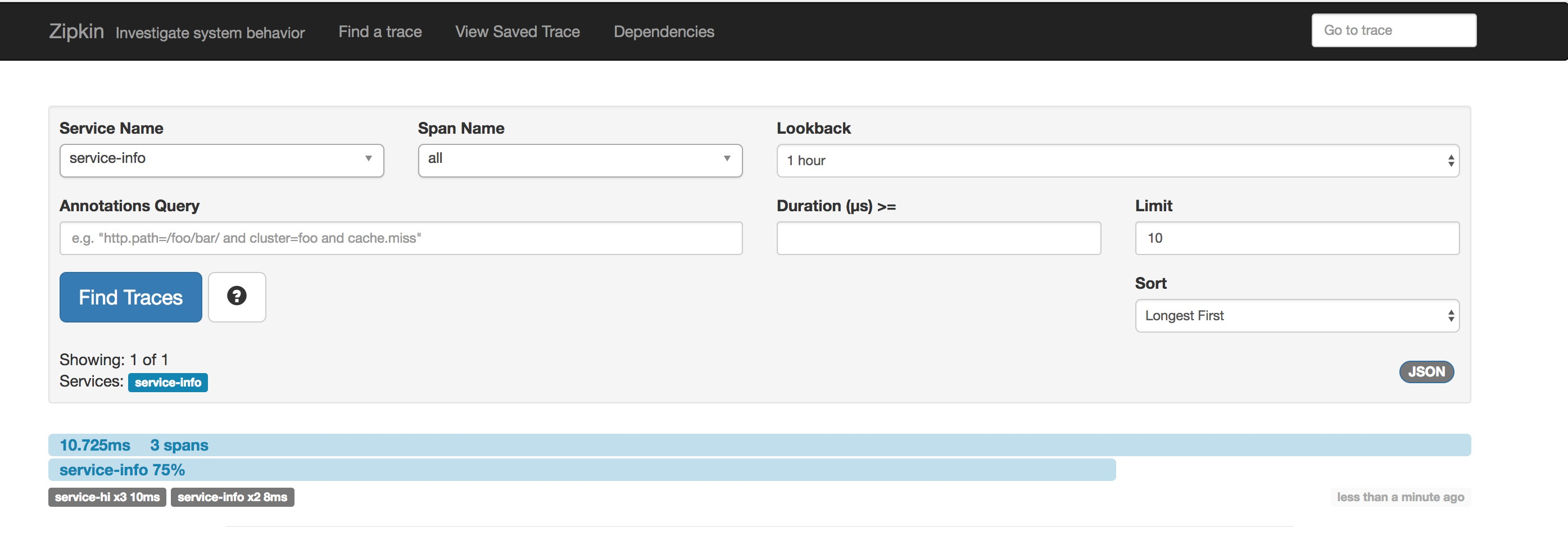This screenshot has height=536, width=1568.
Task: Open the Find a trace menu
Action: tap(380, 31)
